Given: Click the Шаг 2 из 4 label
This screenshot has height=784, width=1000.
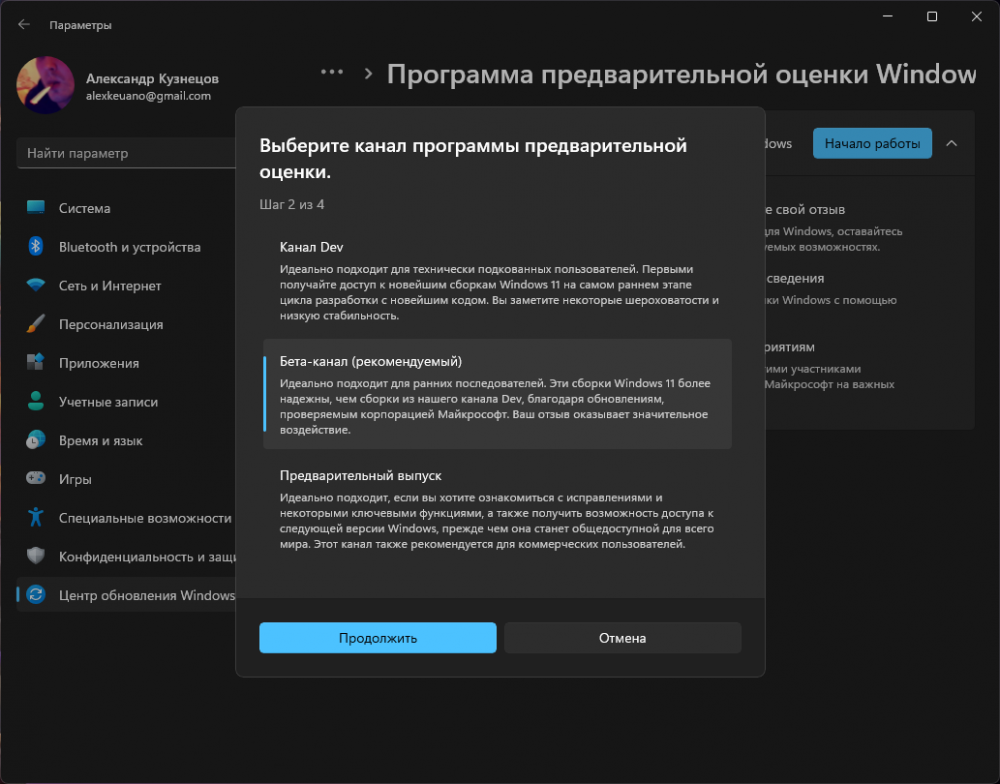Looking at the screenshot, I should tap(292, 204).
